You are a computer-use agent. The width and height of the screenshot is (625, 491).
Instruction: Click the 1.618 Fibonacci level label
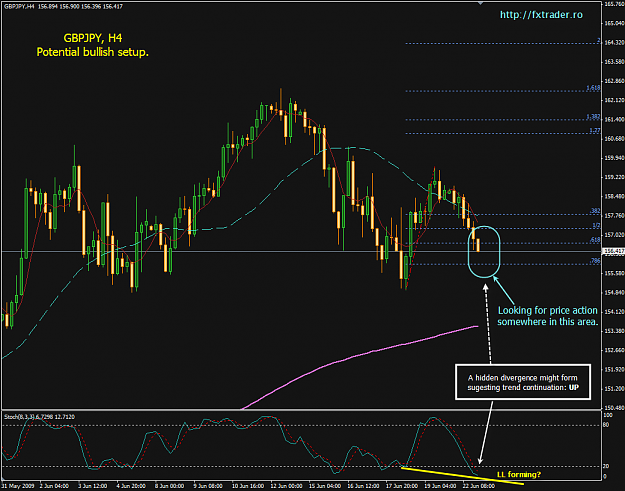[593, 88]
